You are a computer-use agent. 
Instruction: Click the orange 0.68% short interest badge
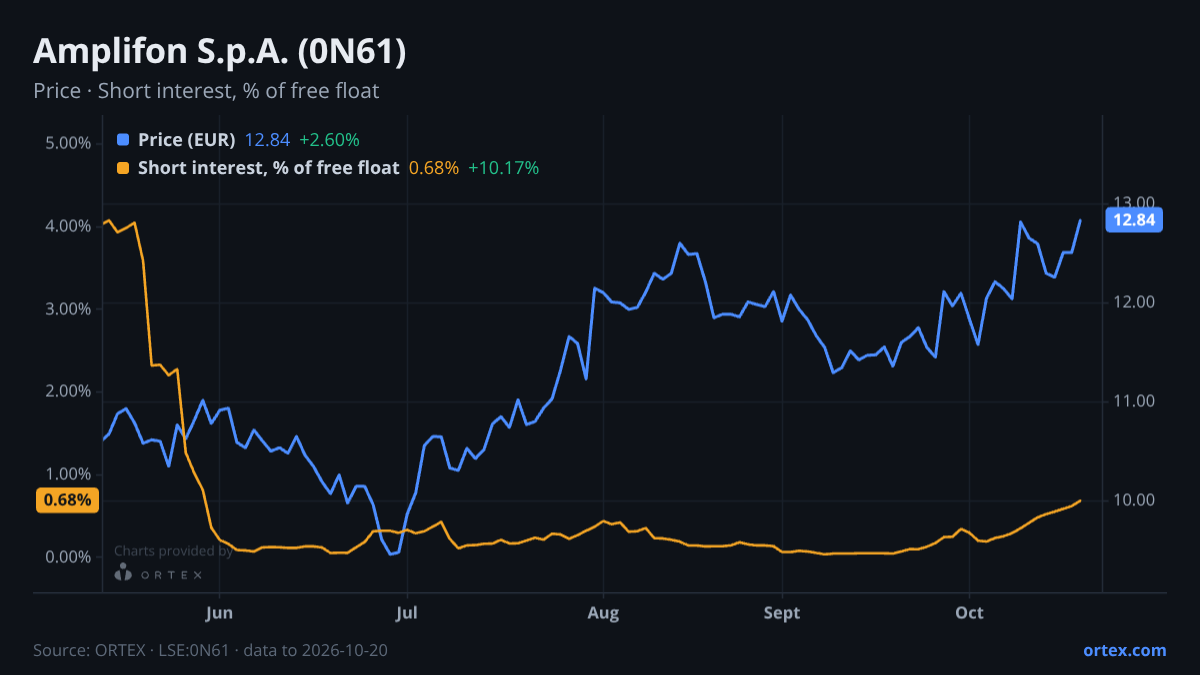[68, 500]
